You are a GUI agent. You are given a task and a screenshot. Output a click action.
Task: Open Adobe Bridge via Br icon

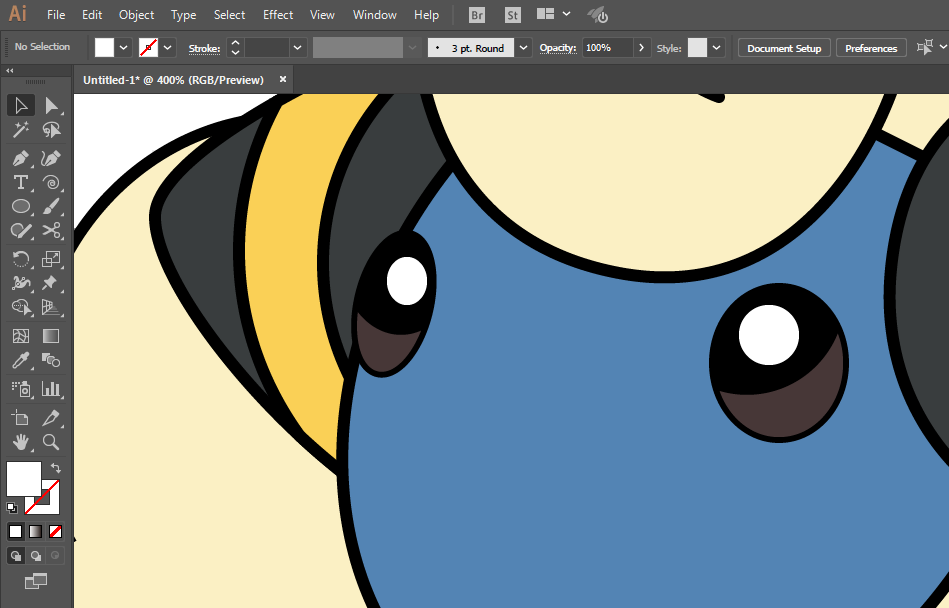(477, 15)
